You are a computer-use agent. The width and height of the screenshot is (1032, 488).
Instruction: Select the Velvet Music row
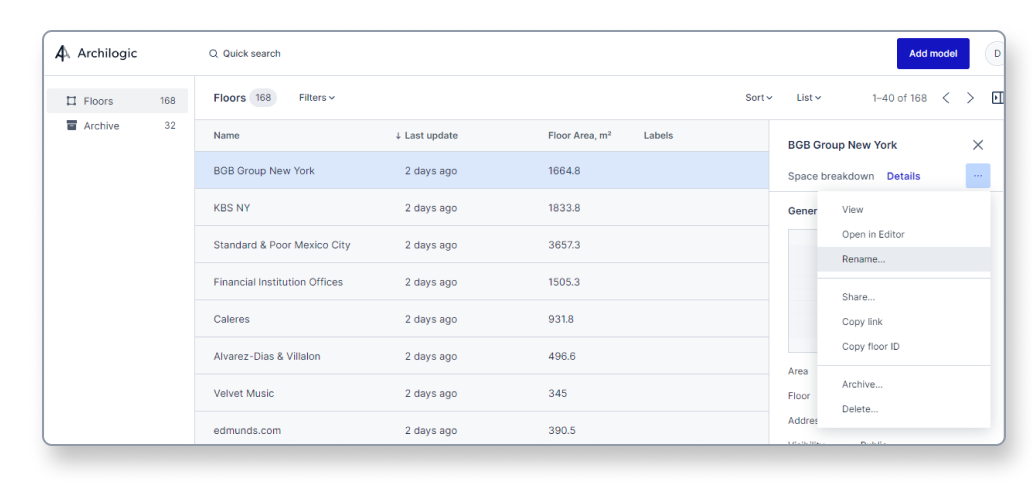[x=482, y=393]
